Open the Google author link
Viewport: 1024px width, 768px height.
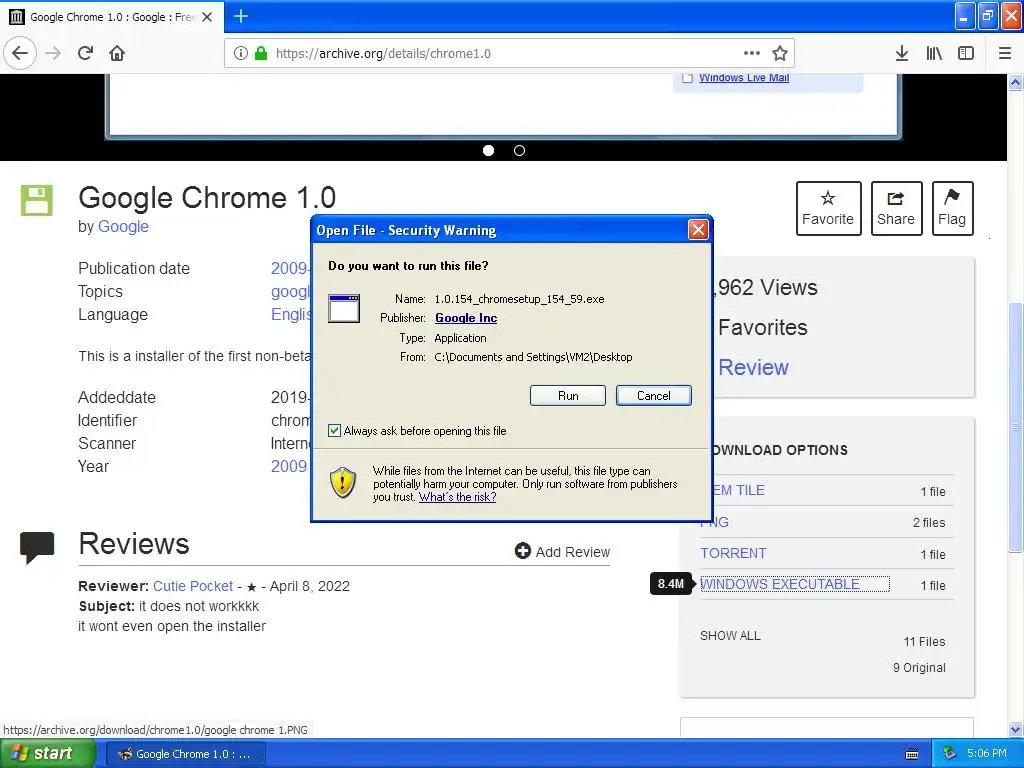click(x=123, y=227)
